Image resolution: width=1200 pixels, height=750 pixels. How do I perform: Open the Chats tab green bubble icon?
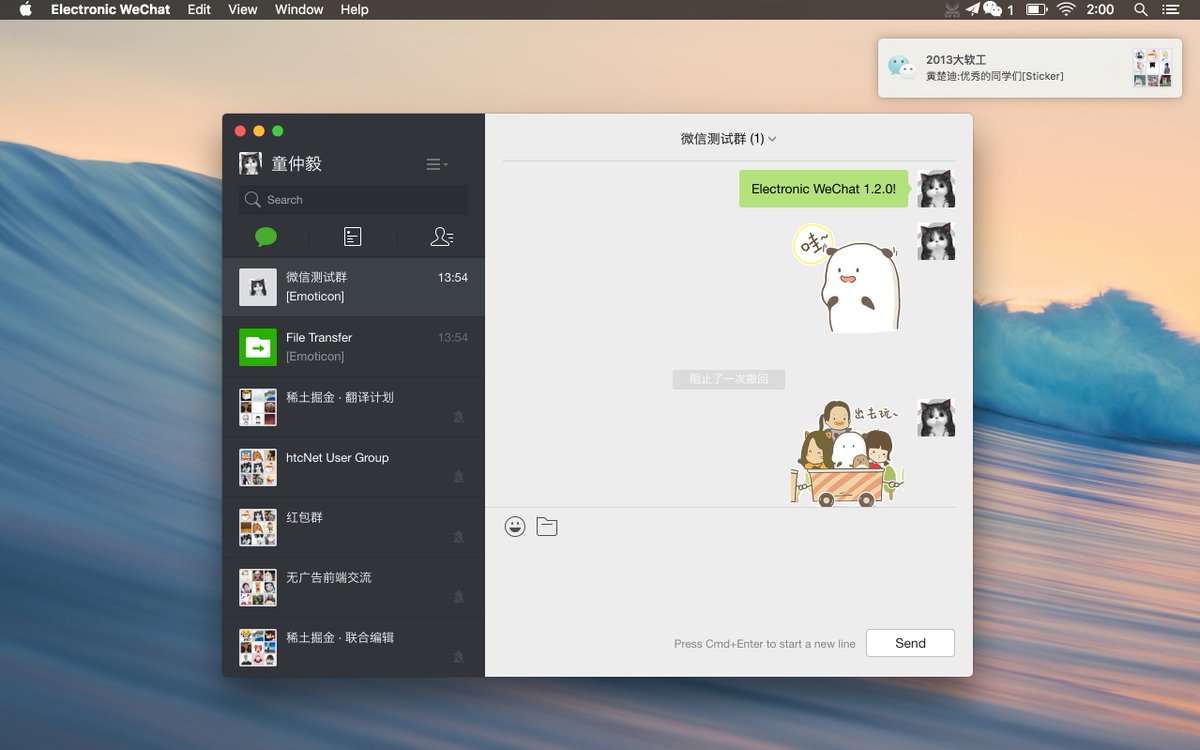[266, 236]
